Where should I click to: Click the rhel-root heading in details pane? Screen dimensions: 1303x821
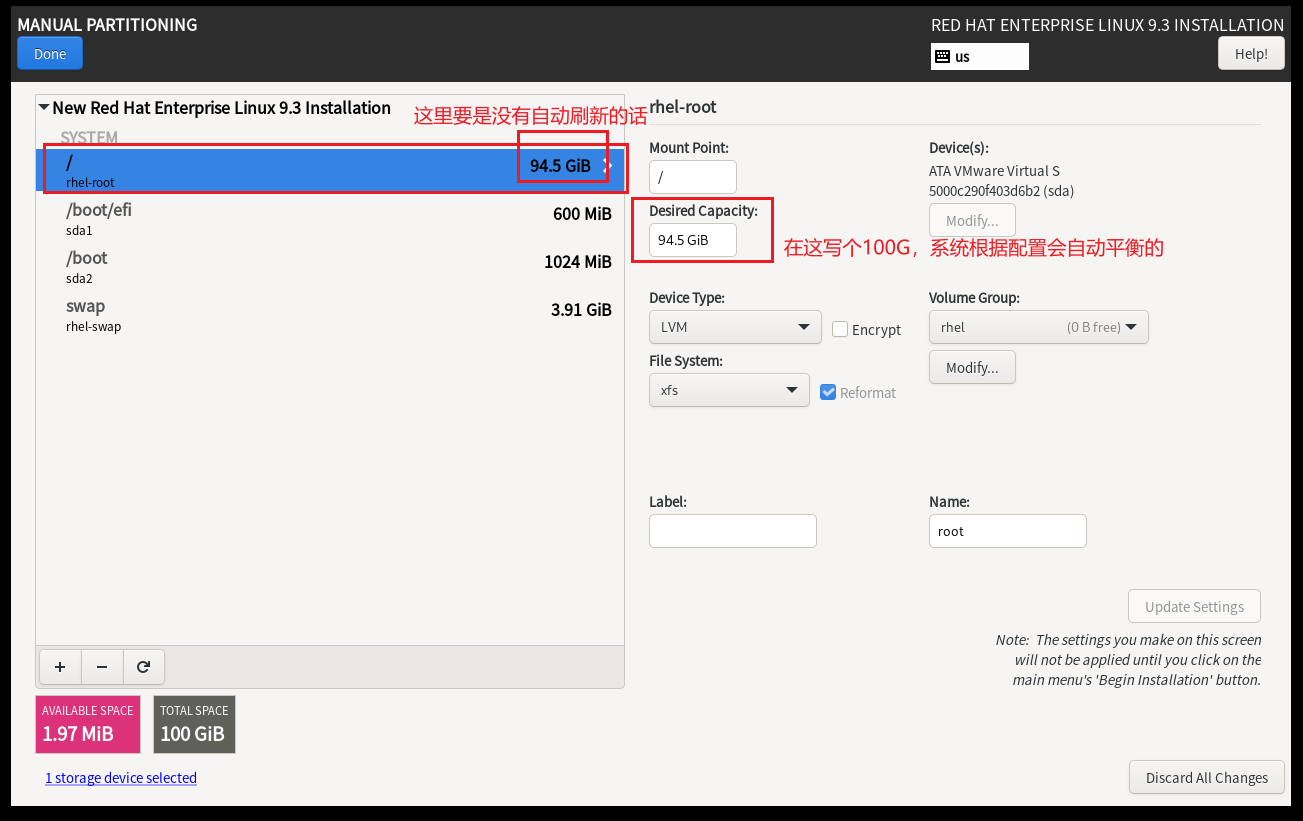(683, 107)
